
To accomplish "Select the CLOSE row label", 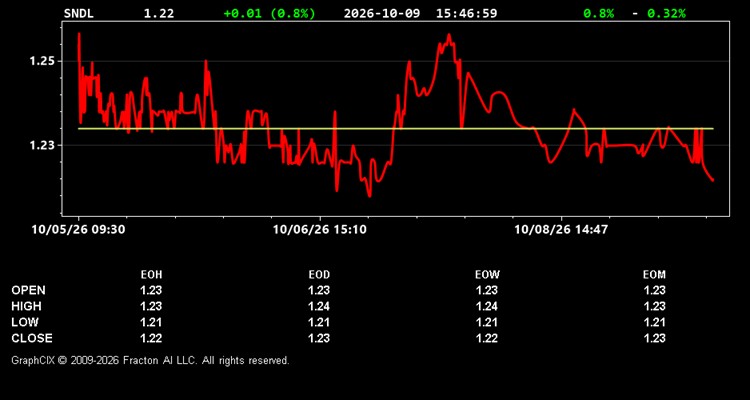I will (32, 338).
